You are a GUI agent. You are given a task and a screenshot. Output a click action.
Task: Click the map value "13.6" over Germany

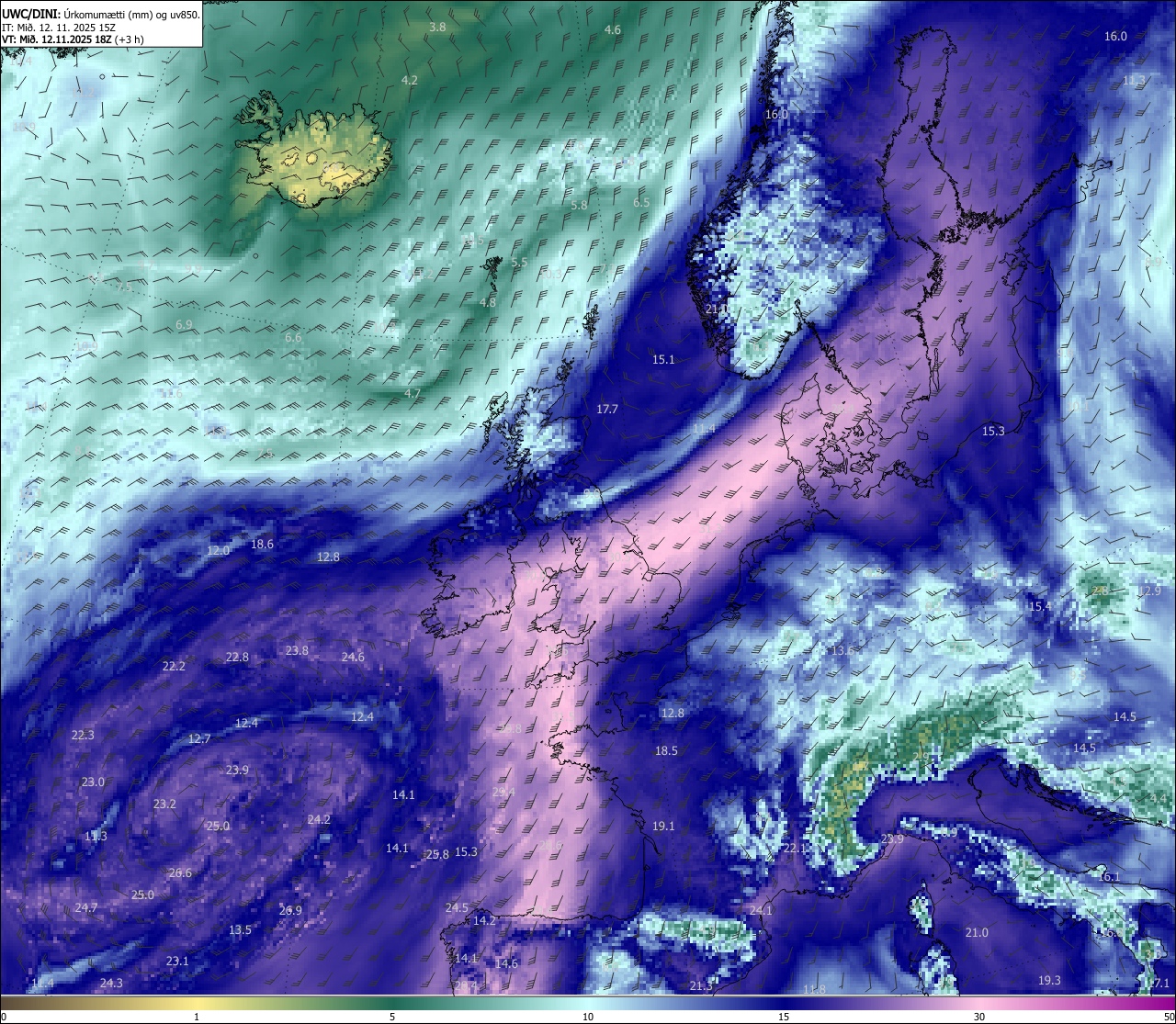pyautogui.click(x=842, y=651)
